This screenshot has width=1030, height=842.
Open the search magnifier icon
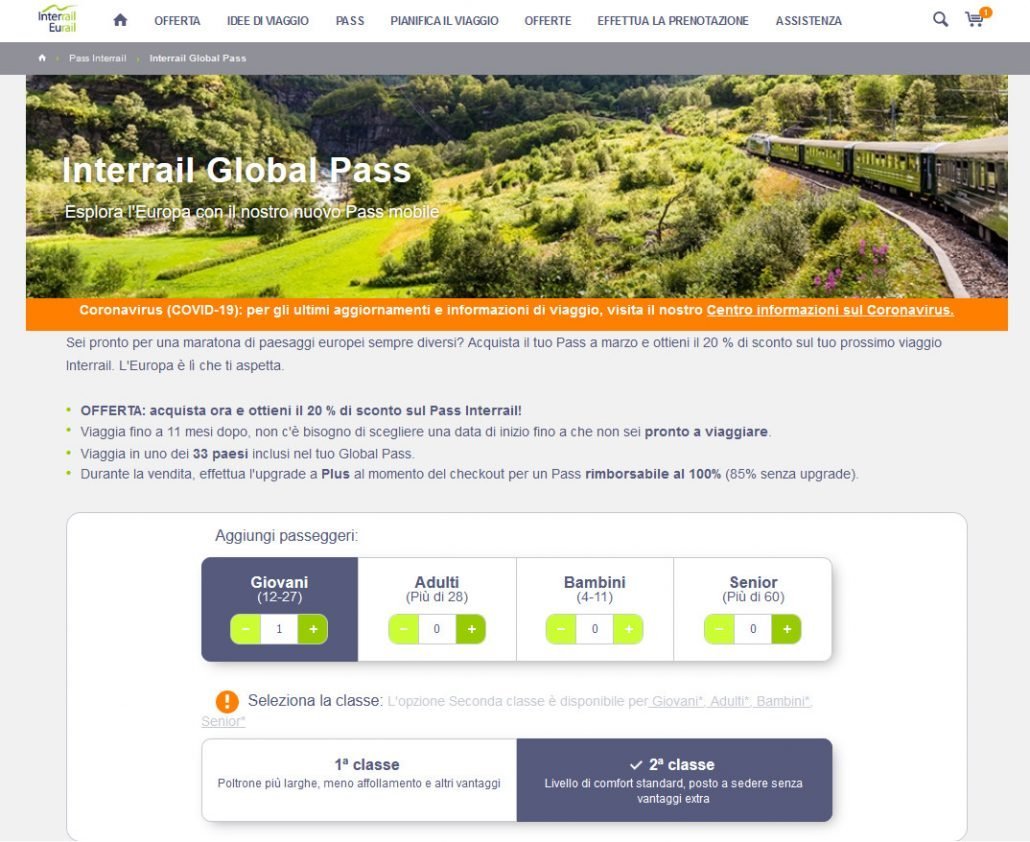[x=940, y=19]
